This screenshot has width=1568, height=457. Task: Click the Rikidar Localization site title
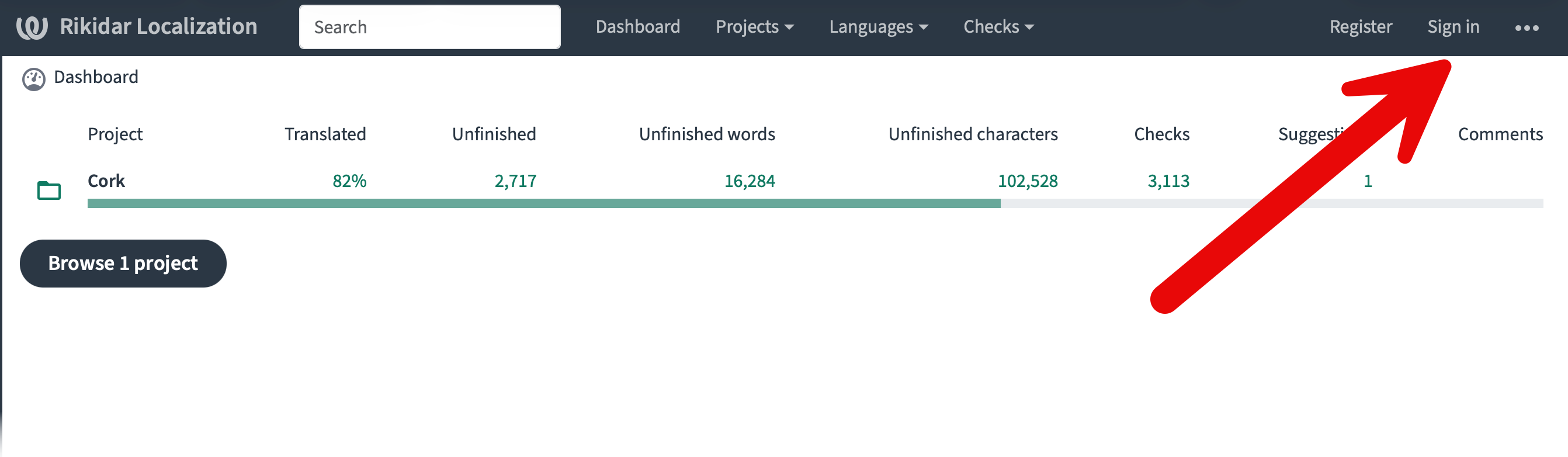[158, 27]
